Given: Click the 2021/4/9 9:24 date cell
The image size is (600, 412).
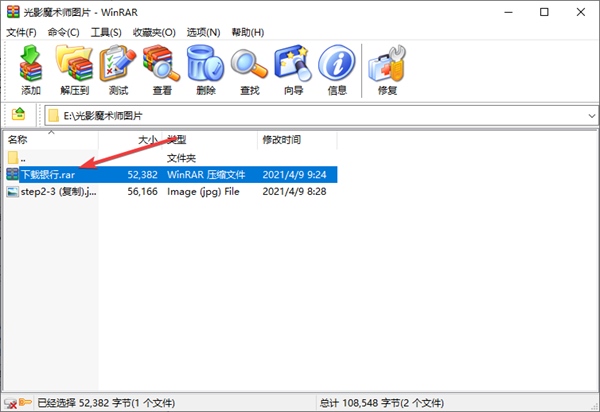Looking at the screenshot, I should (x=294, y=175).
